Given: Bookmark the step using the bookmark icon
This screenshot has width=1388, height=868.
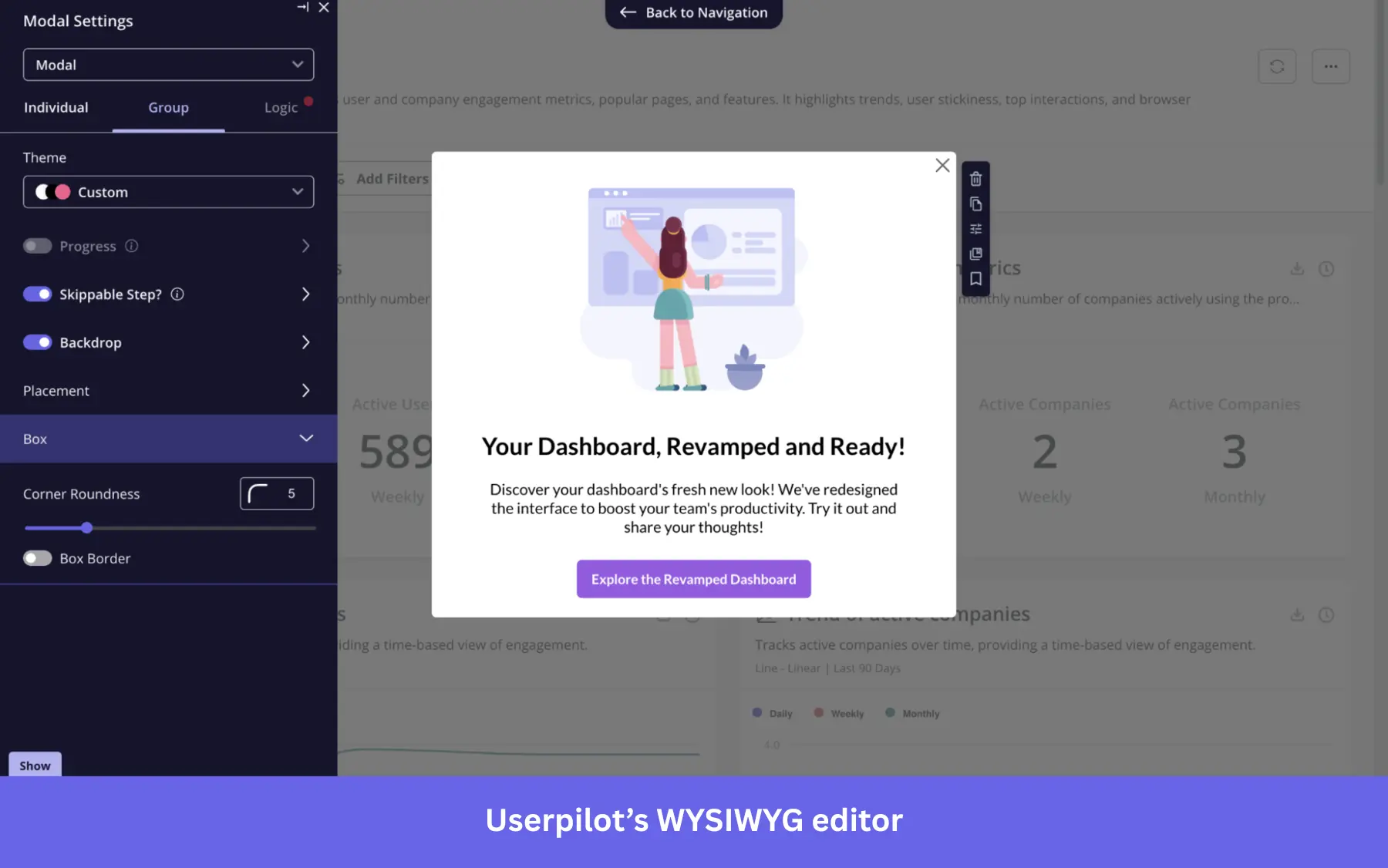Looking at the screenshot, I should (975, 278).
